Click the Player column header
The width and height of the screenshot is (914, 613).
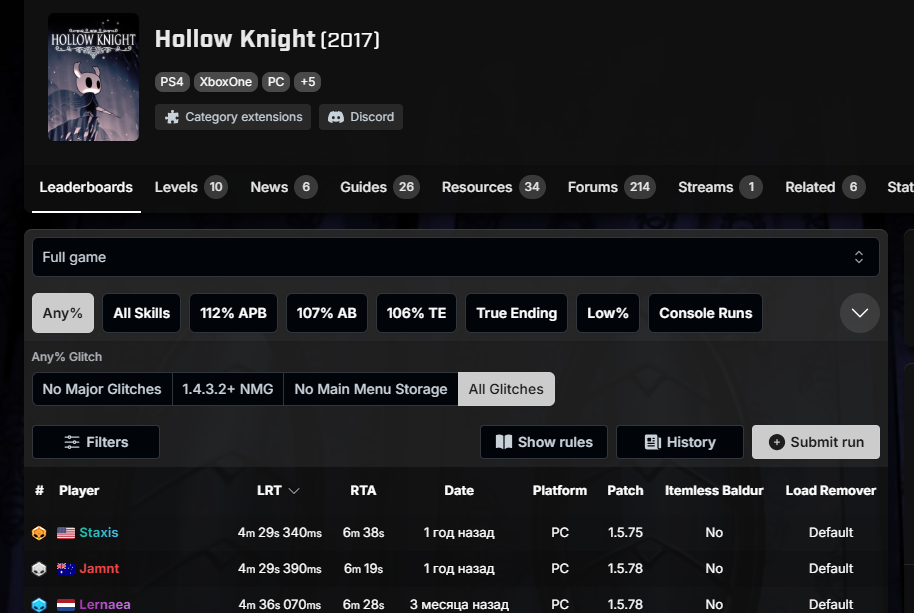79,491
